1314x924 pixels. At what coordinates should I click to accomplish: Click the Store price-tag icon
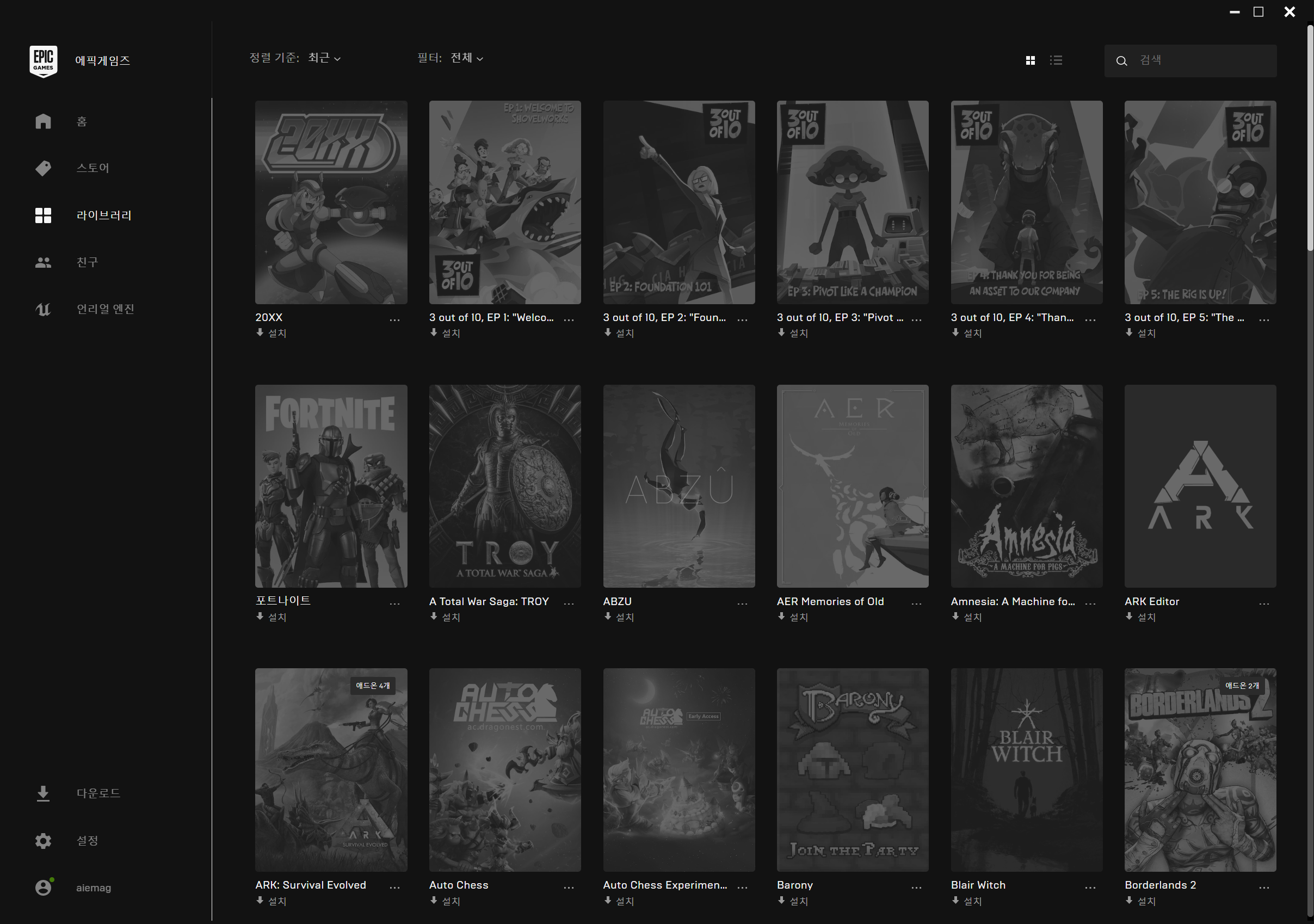44,168
